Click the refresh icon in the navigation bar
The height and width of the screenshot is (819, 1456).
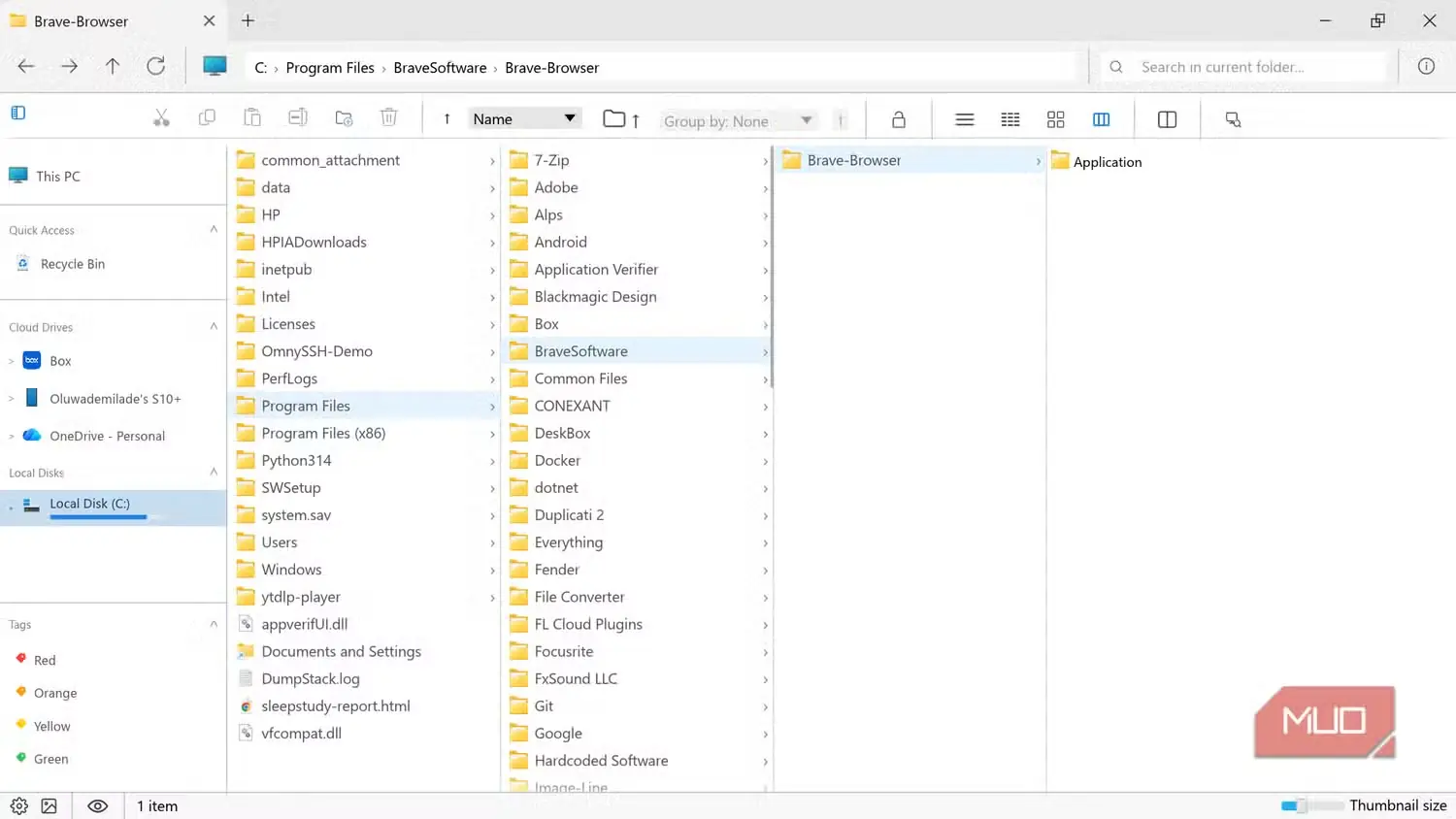(155, 66)
